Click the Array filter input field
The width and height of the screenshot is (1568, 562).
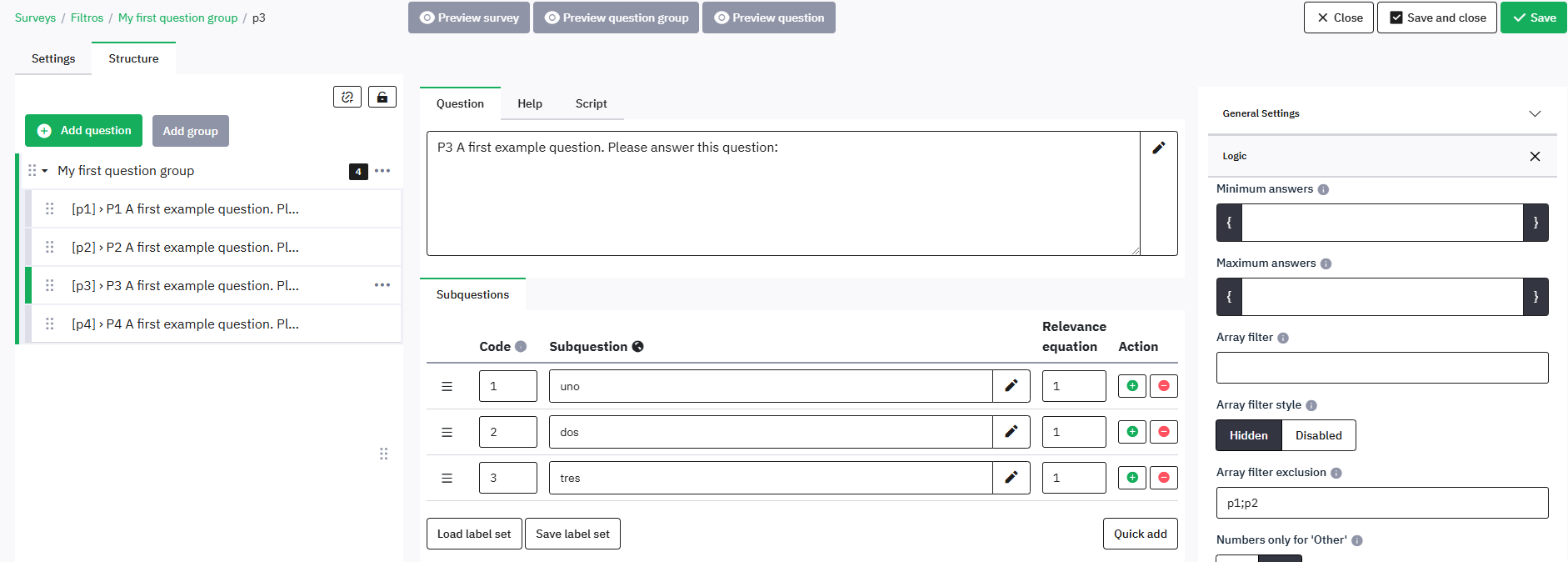coord(1381,368)
